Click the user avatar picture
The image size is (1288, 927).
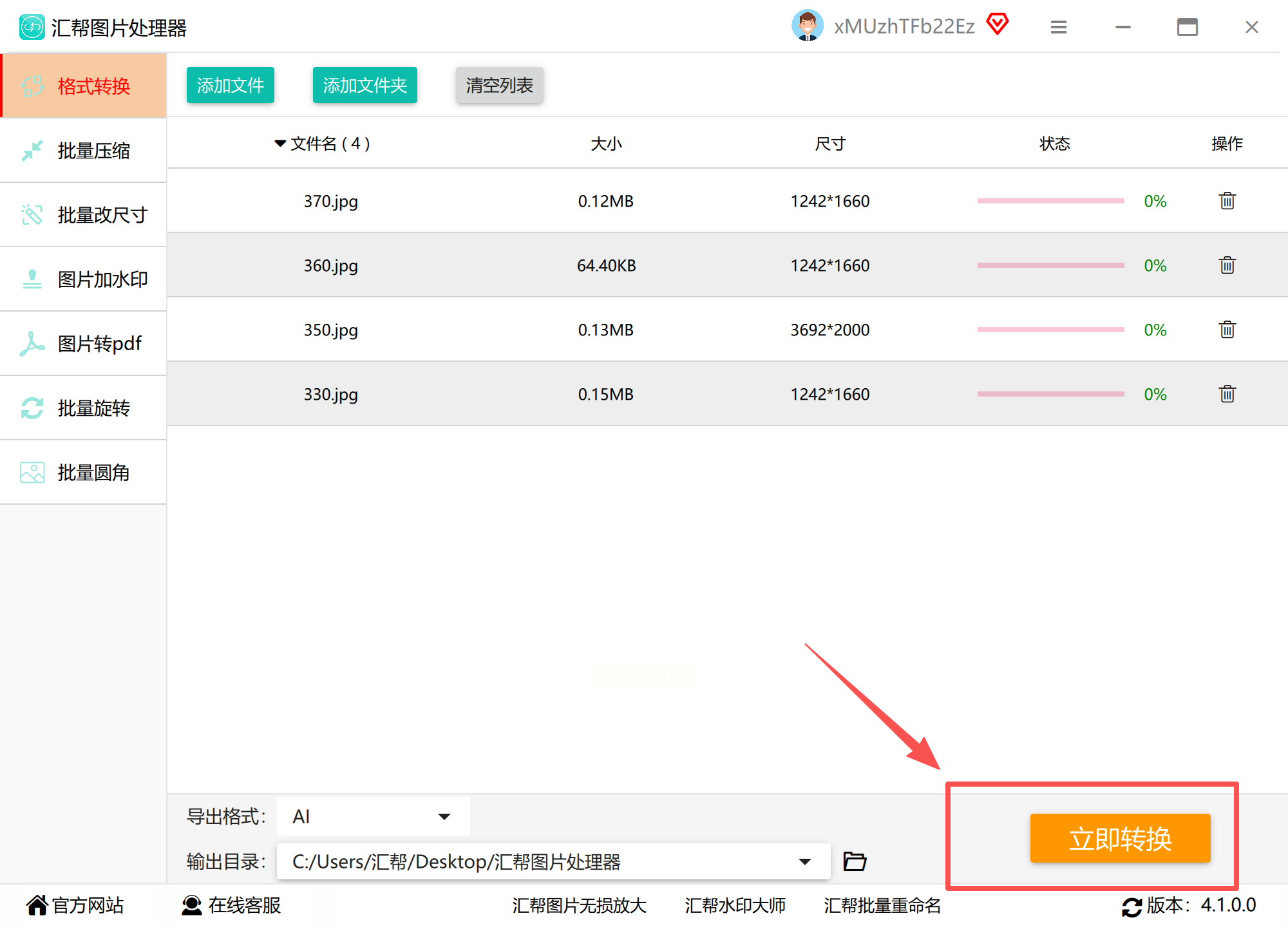click(807, 26)
